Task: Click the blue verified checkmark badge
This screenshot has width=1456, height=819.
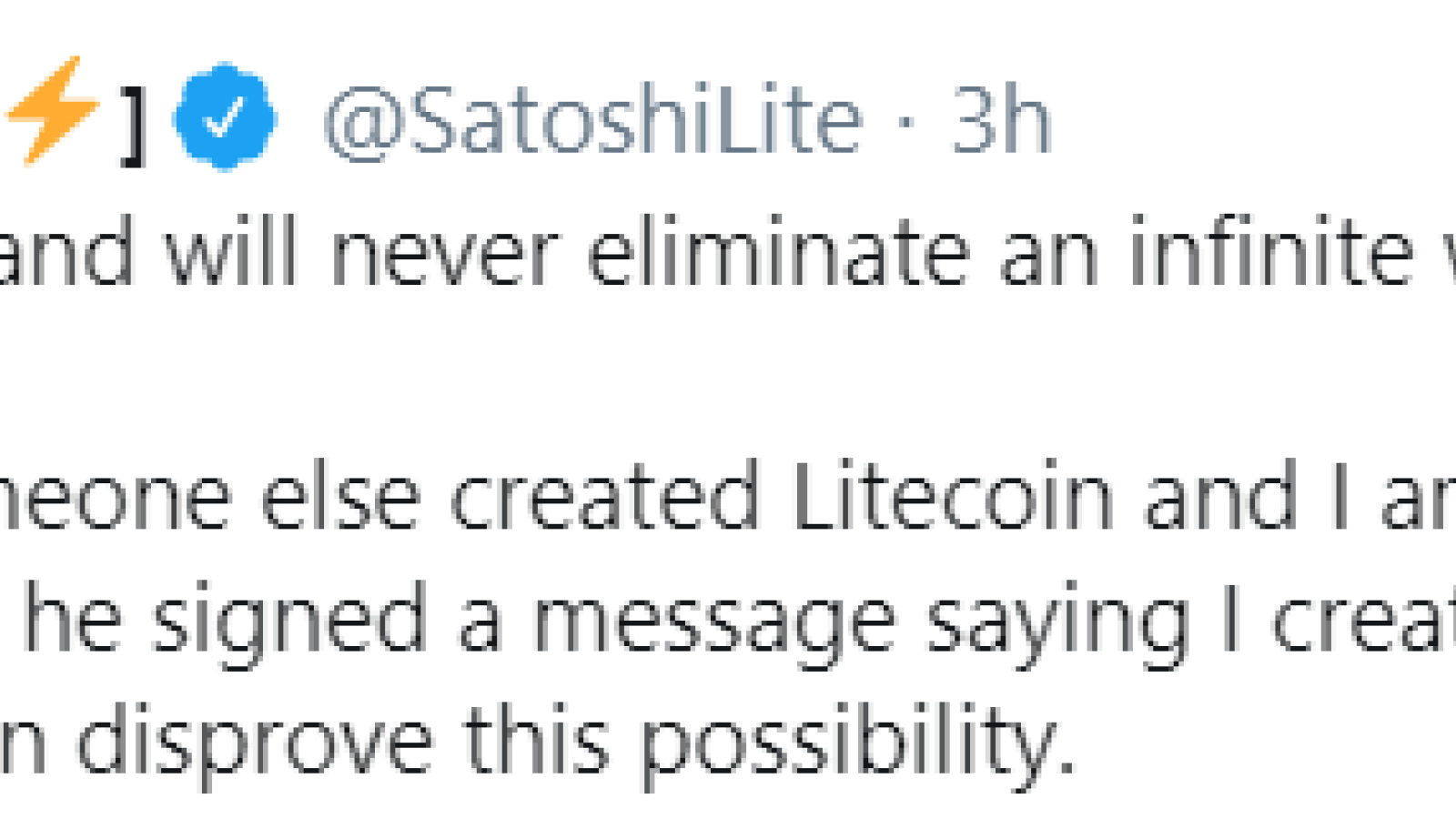Action: tap(225, 116)
